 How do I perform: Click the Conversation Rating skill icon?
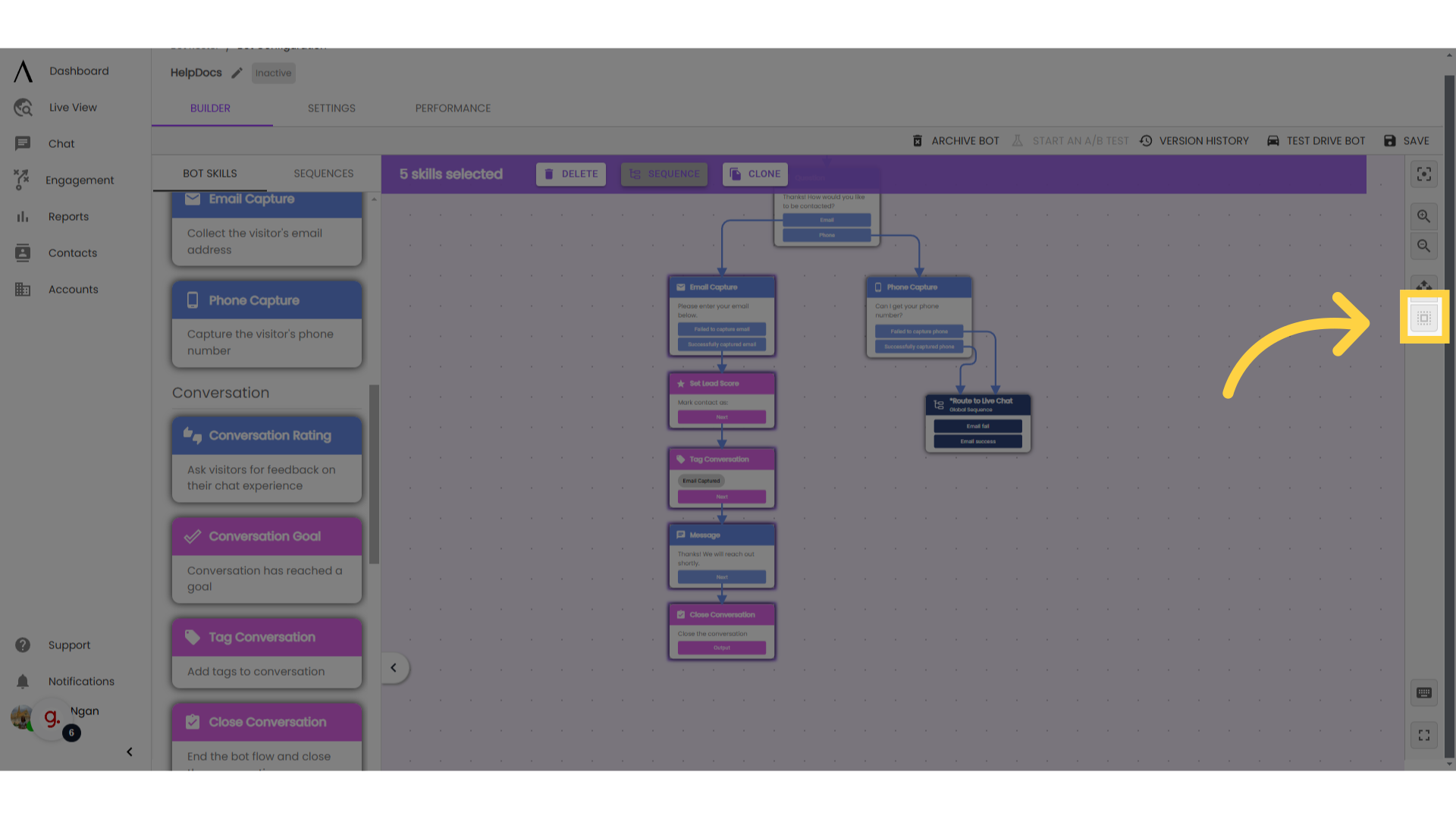point(192,434)
